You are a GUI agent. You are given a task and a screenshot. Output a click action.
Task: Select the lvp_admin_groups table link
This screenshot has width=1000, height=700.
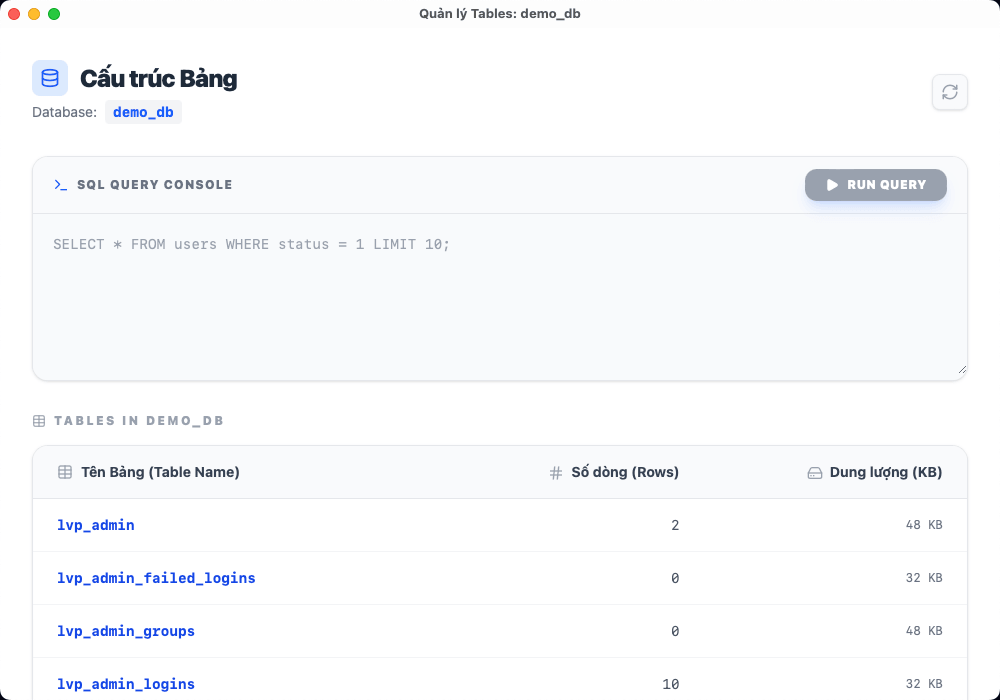coord(126,631)
